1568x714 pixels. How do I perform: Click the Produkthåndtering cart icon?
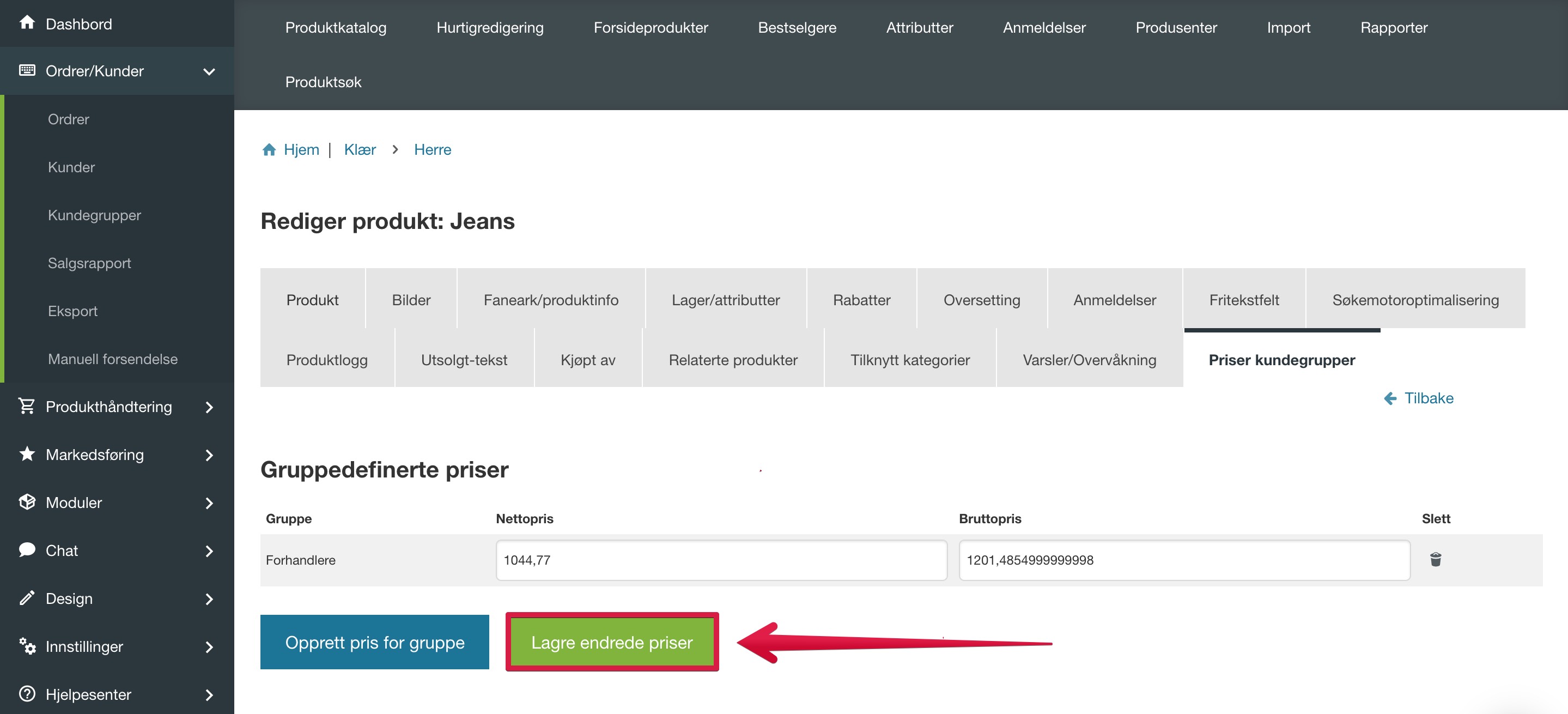(x=27, y=406)
